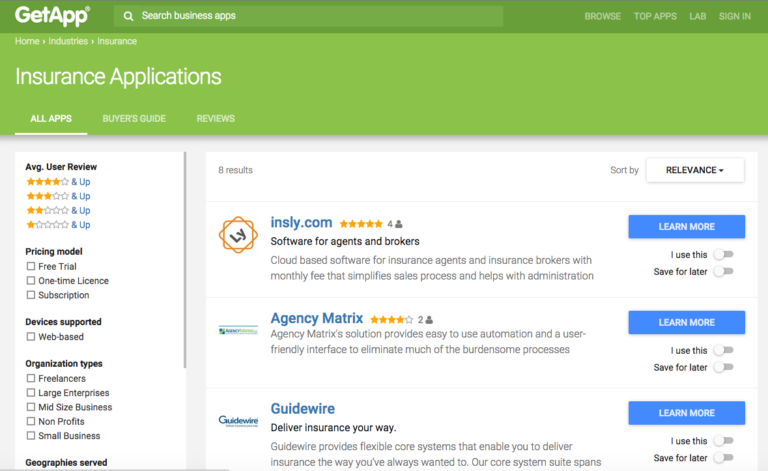
Task: Click the GetApp logo
Action: point(52,16)
